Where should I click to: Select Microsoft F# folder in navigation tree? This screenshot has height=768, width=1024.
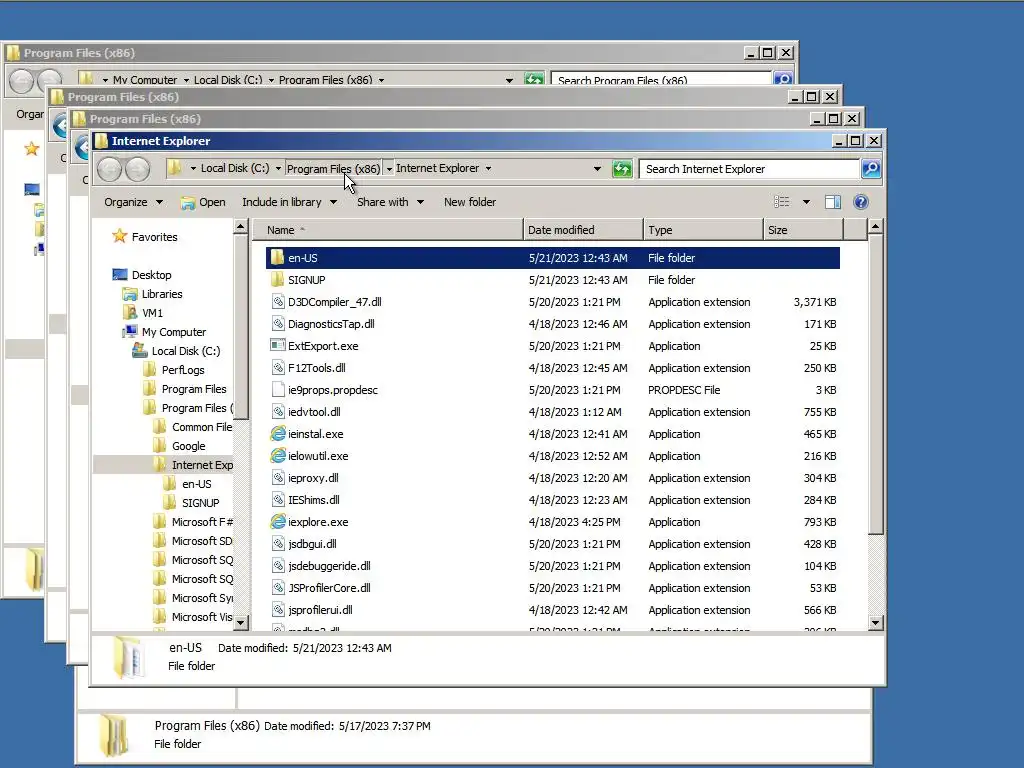[202, 522]
